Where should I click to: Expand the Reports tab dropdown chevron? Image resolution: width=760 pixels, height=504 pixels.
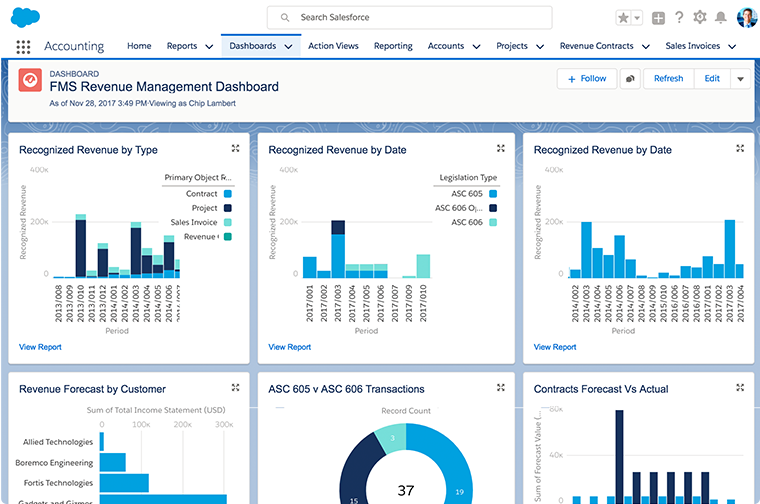click(x=209, y=47)
